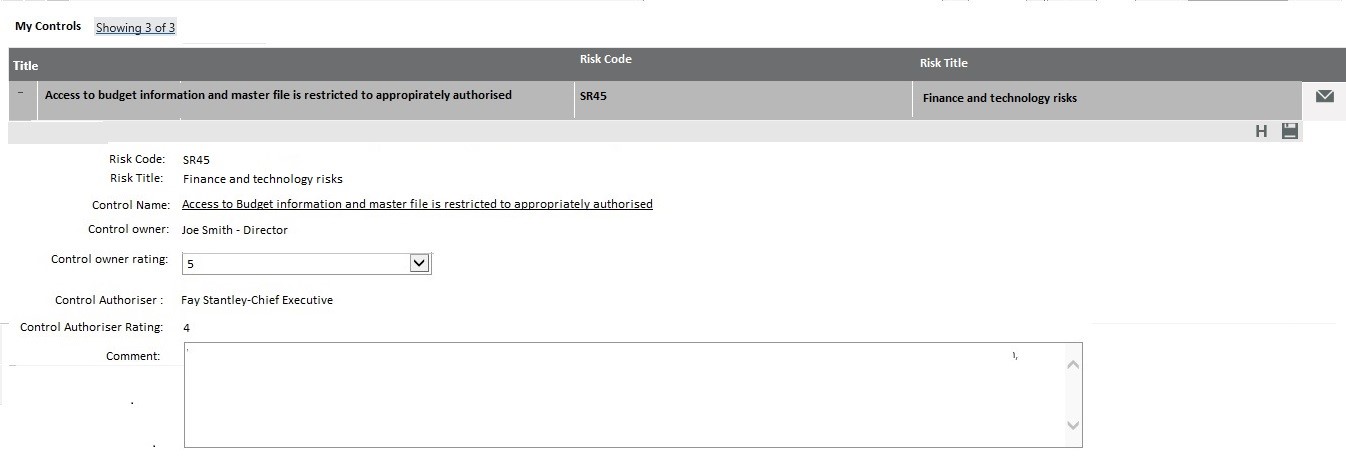The width and height of the screenshot is (1346, 460).
Task: Save changes with the floppy disk icon
Action: (1290, 131)
